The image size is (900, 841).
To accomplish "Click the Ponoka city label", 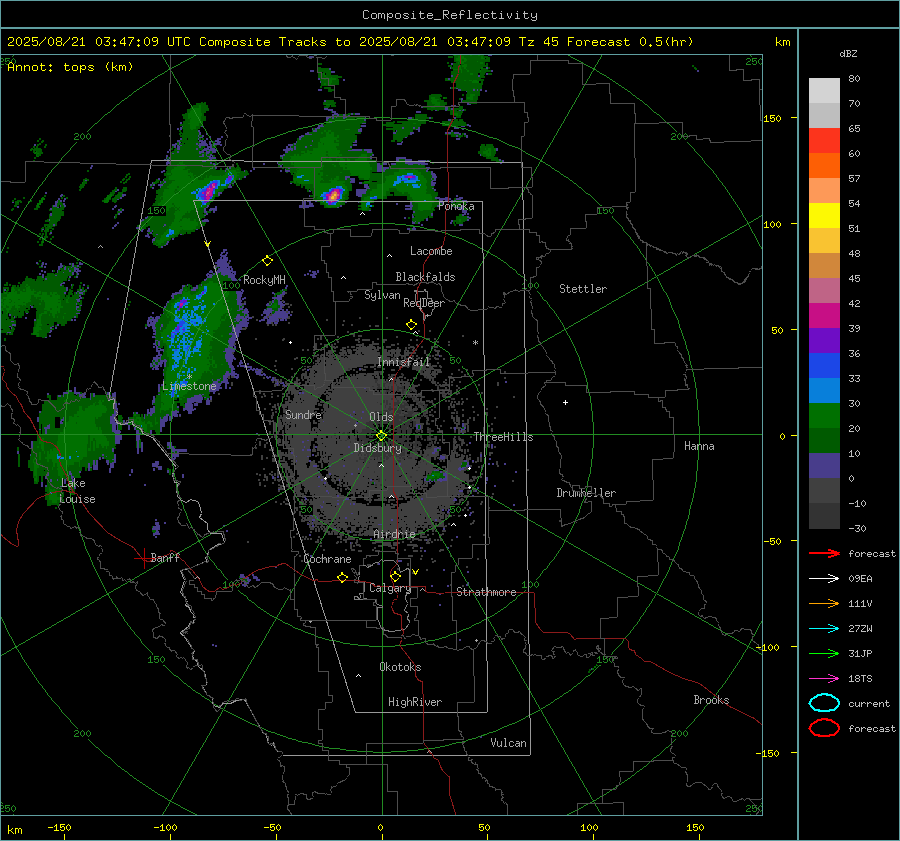I will coord(456,206).
